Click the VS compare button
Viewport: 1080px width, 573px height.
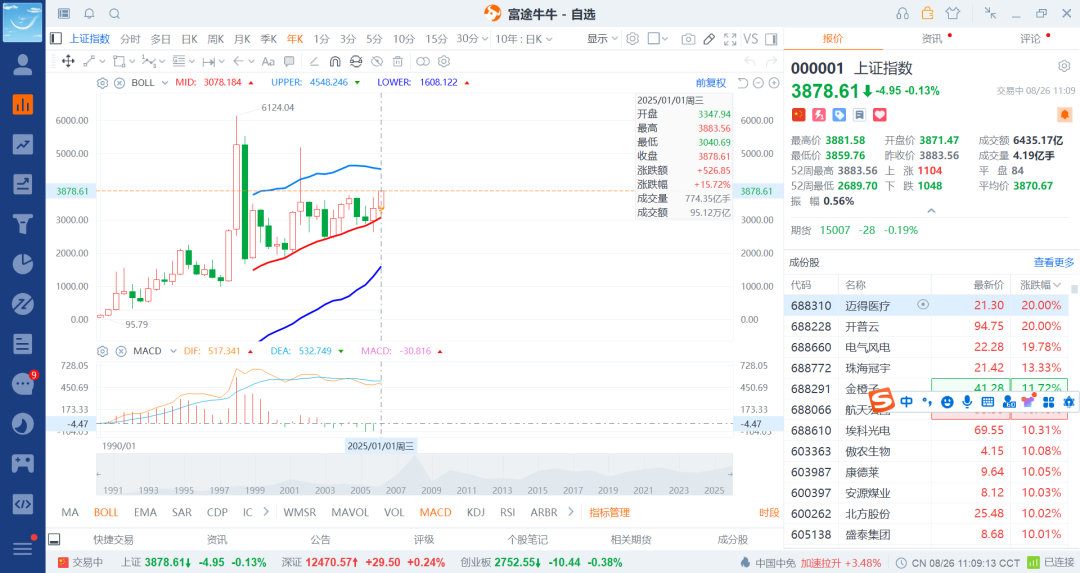[751, 39]
